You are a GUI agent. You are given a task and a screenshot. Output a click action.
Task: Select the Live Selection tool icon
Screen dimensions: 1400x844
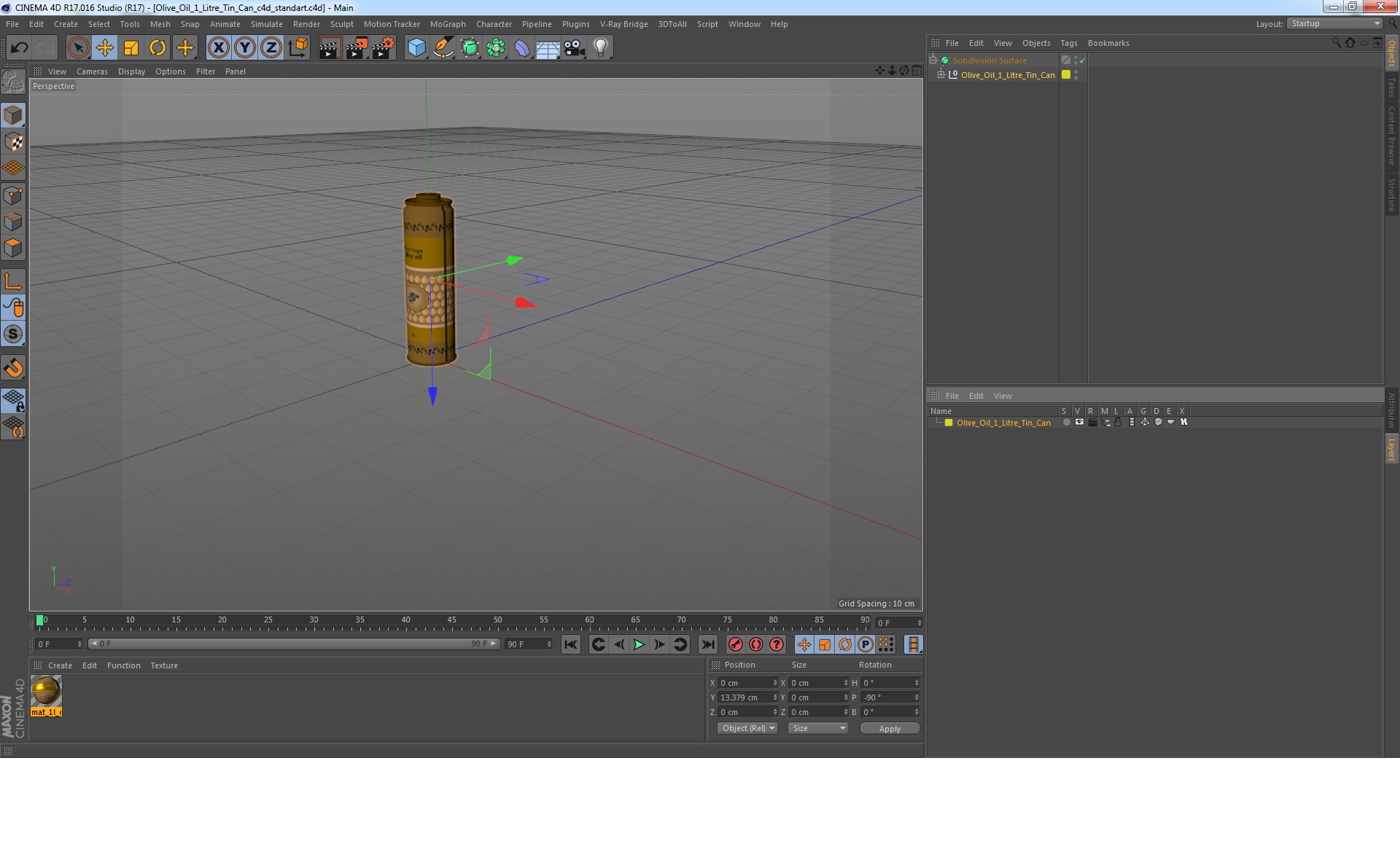pos(77,46)
